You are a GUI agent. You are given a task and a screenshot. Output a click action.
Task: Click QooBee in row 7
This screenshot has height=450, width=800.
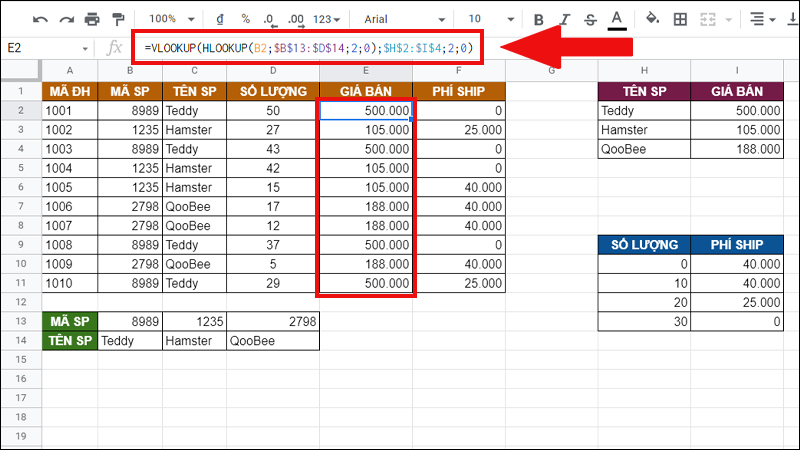[x=194, y=207]
